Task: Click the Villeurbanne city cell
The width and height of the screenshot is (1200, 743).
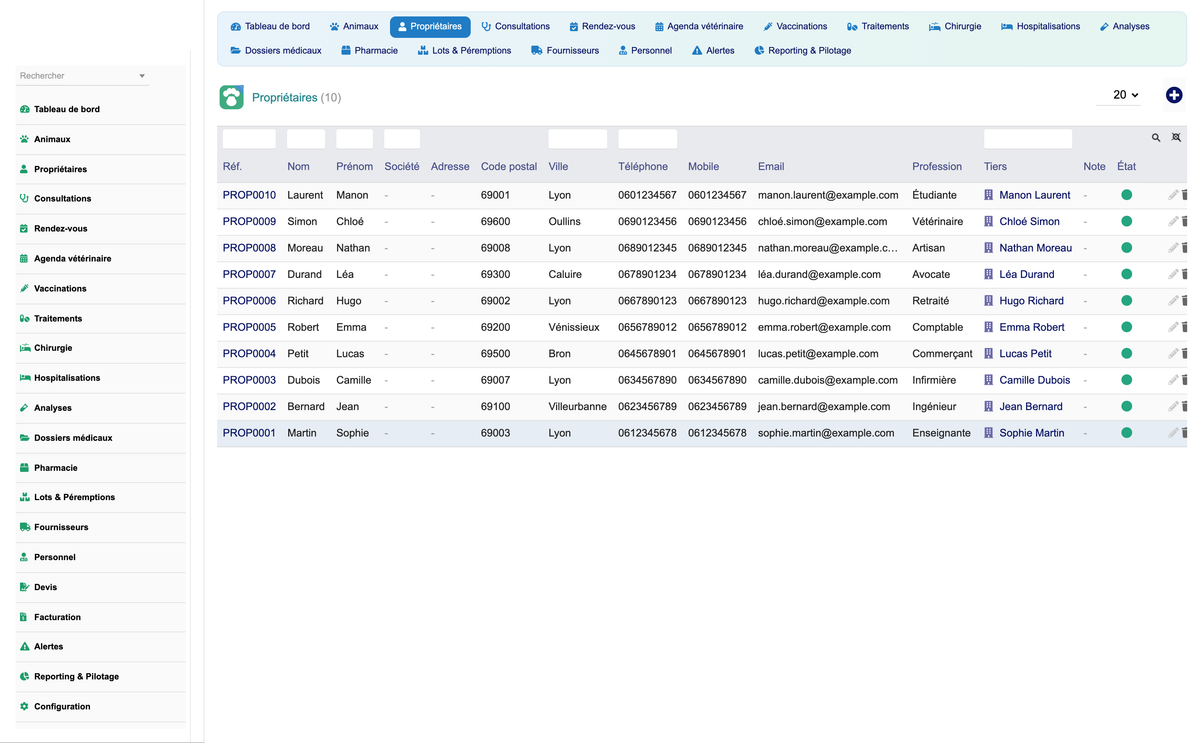Action: (x=577, y=407)
